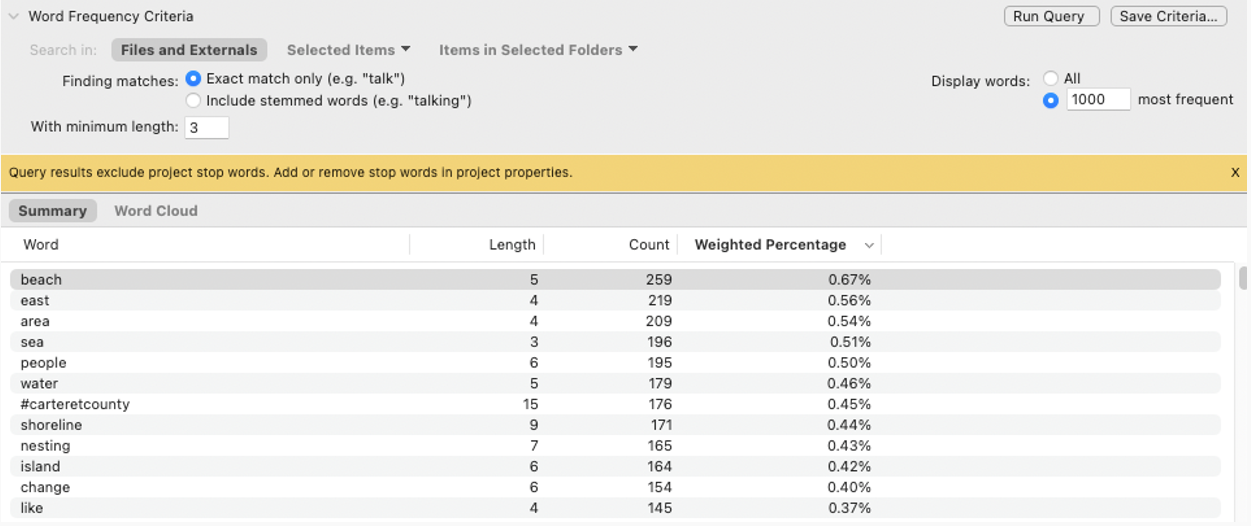Click the 1000 most frequent field
The width and height of the screenshot is (1251, 526).
[1098, 100]
